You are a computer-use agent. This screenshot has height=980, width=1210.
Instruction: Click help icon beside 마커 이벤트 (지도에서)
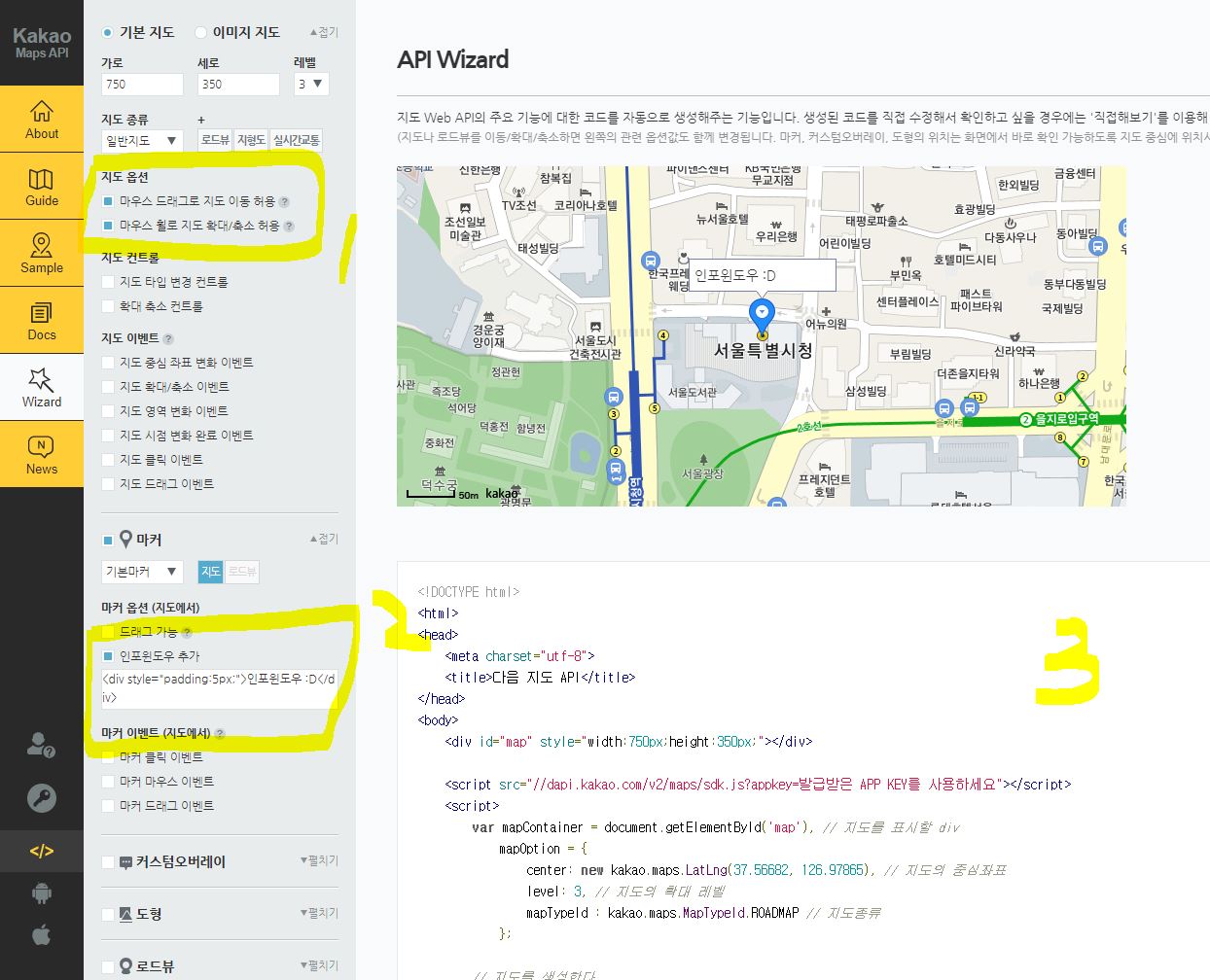pyautogui.click(x=220, y=734)
